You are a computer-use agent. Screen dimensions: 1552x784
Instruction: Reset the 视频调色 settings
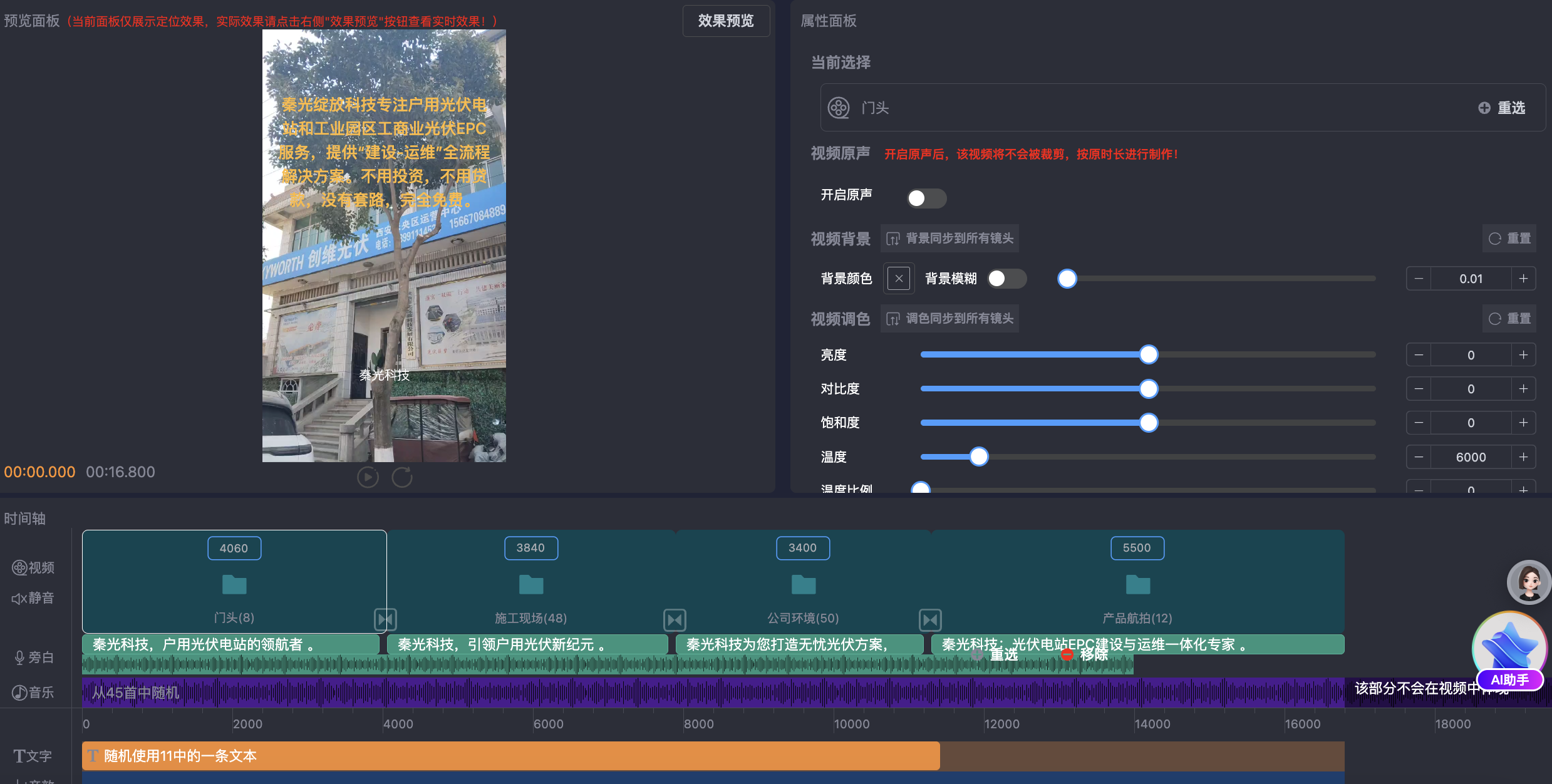(1510, 319)
